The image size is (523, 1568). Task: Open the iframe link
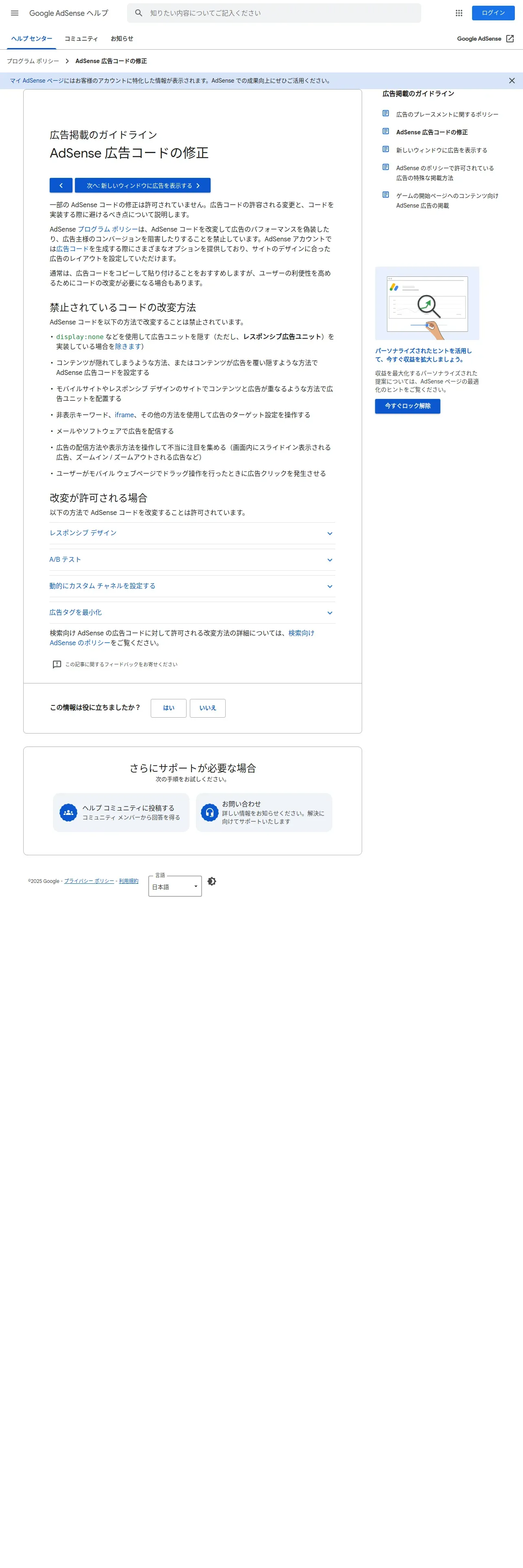(x=124, y=415)
